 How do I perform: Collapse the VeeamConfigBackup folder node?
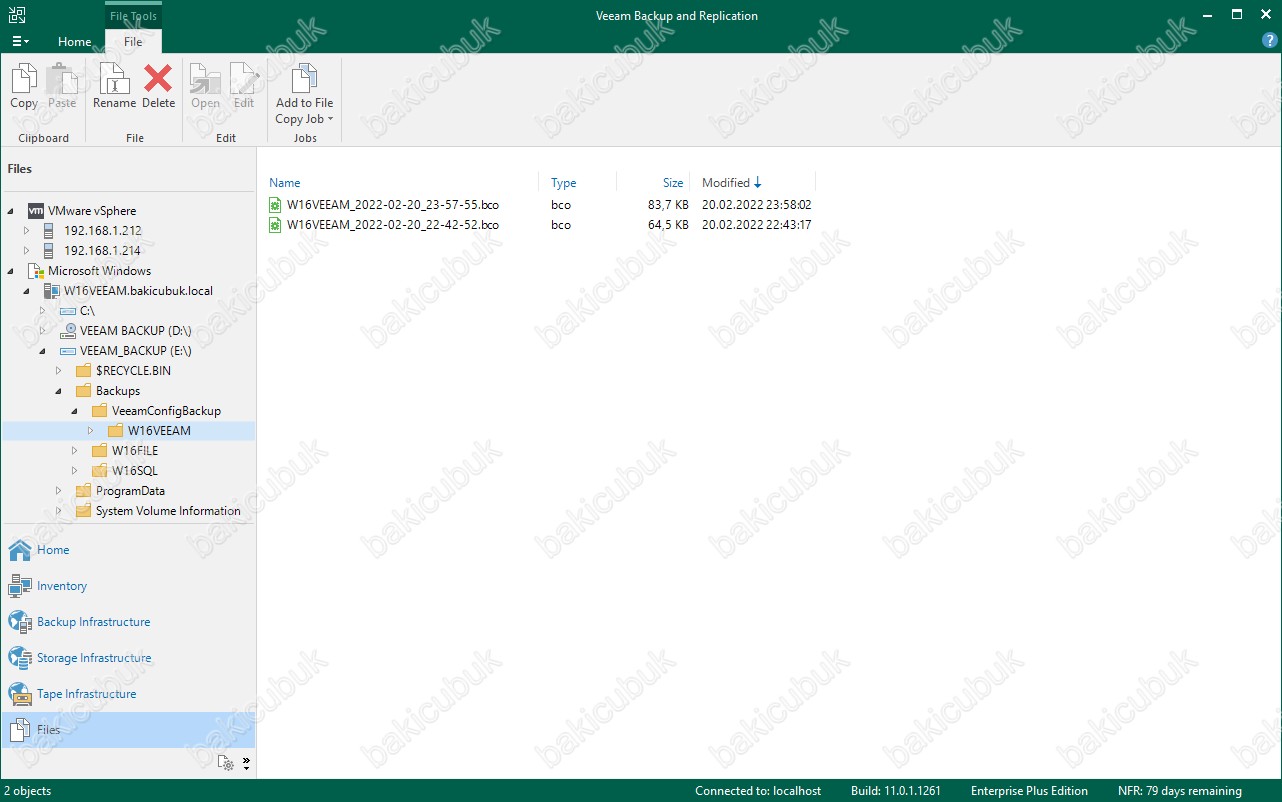point(75,411)
